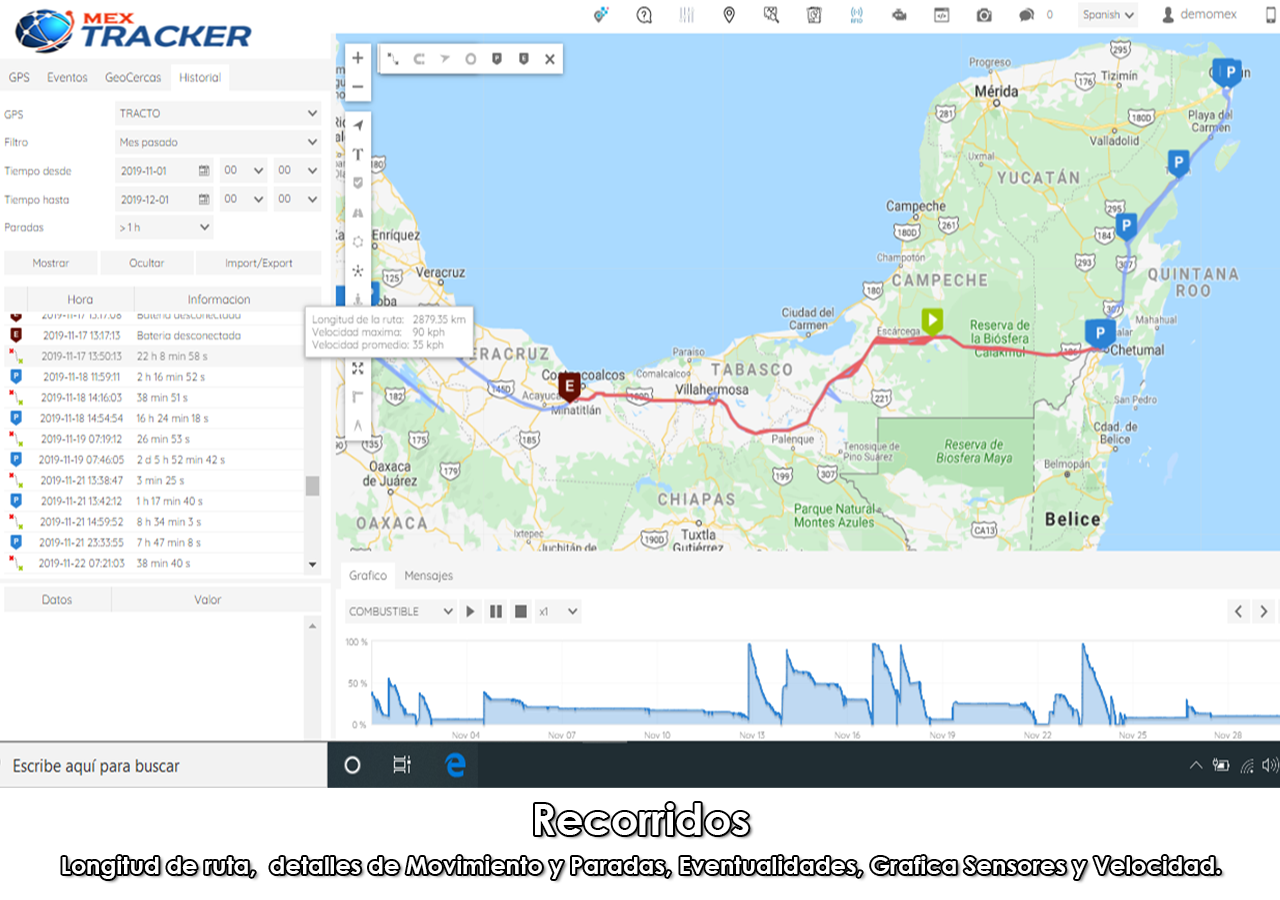Image resolution: width=1280 pixels, height=900 pixels.
Task: Click the location pin icon in top toolbar
Action: [729, 15]
